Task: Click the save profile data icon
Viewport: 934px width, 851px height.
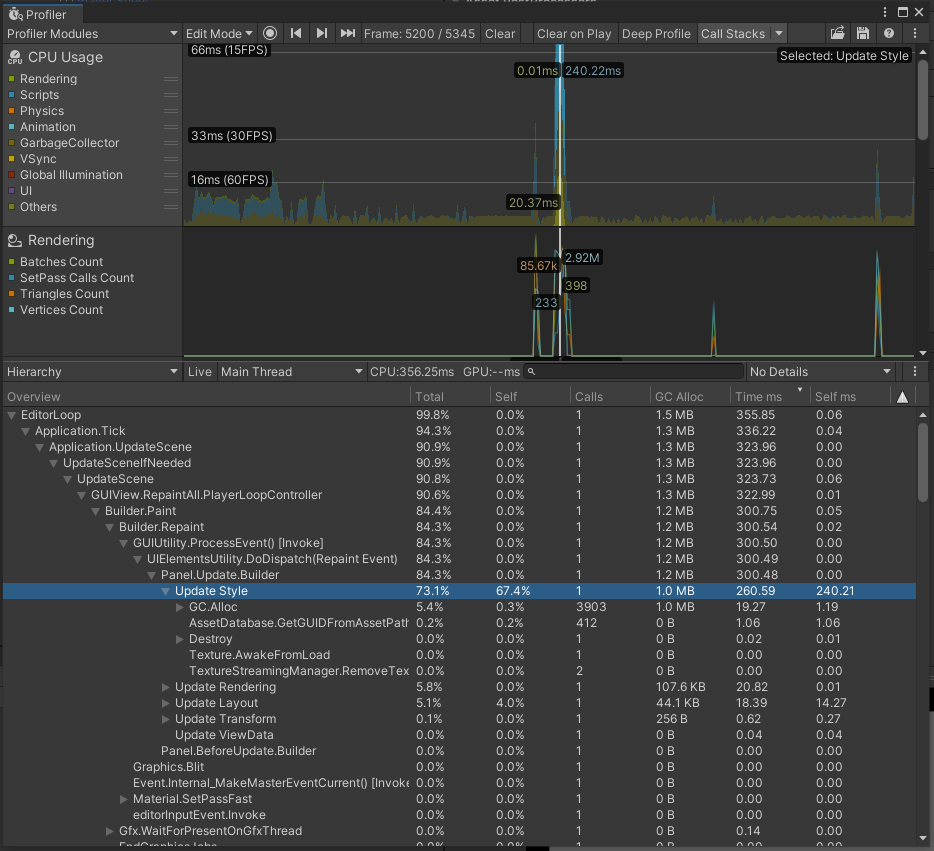Action: click(x=863, y=33)
